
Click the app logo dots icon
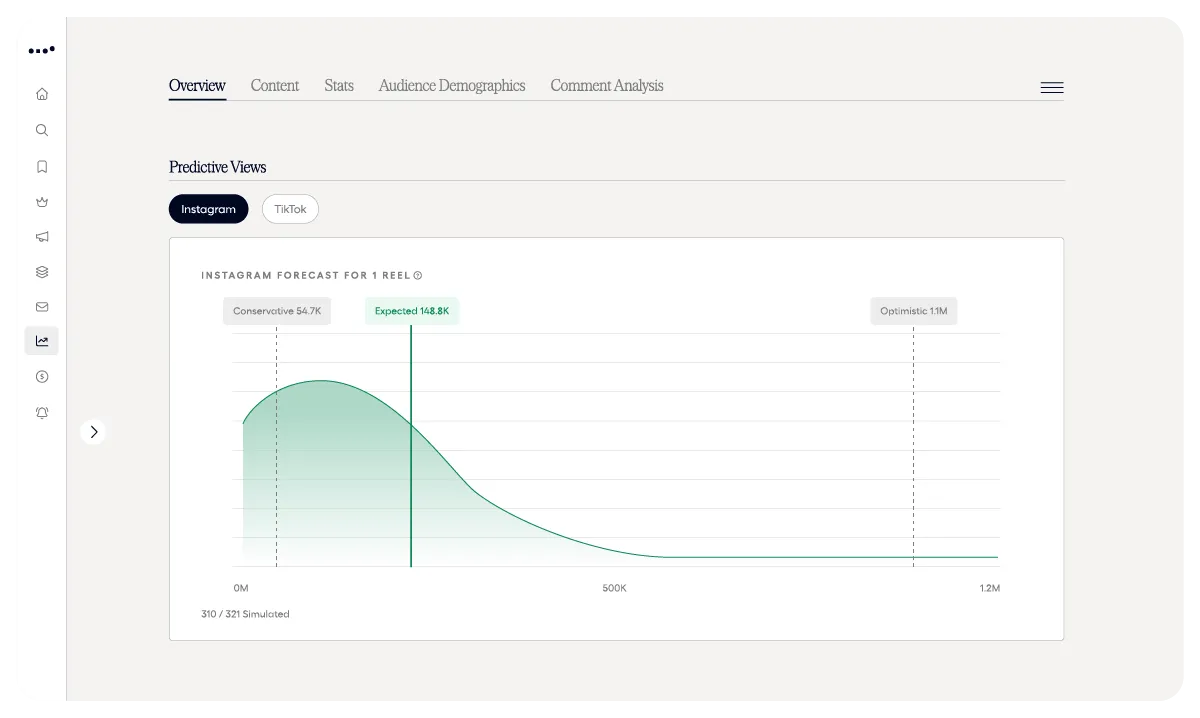coord(42,50)
